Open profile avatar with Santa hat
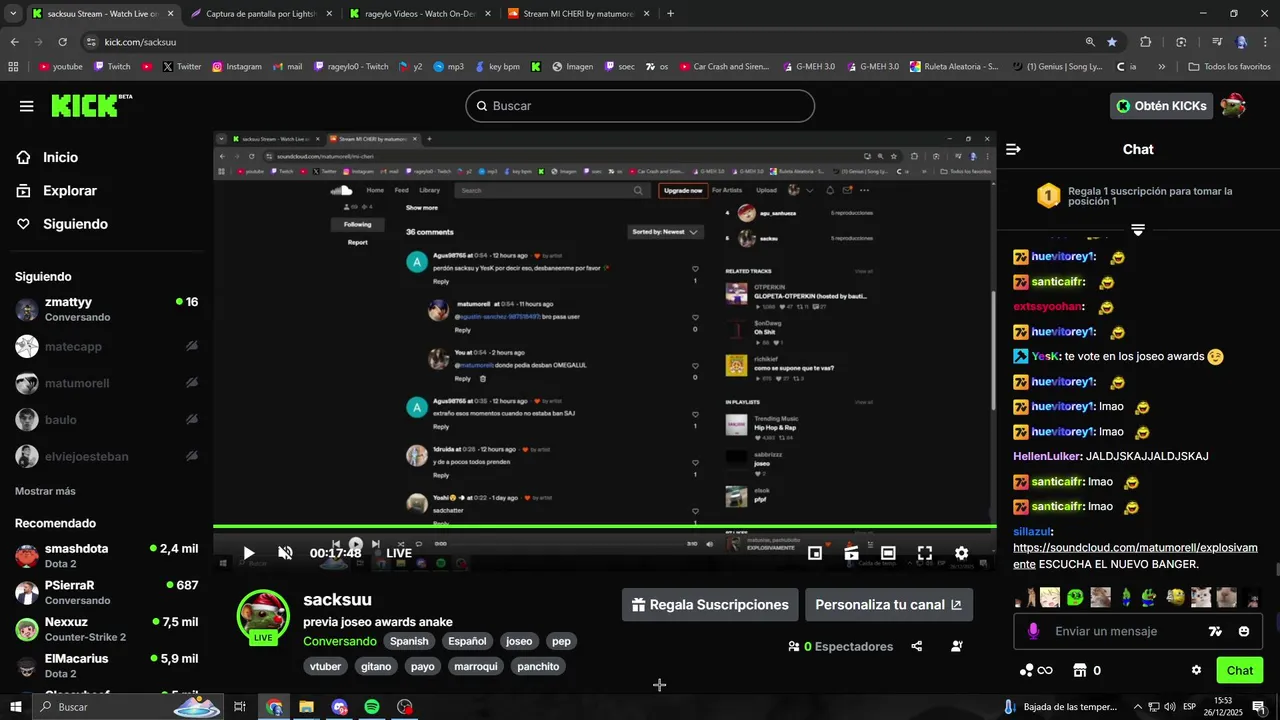This screenshot has width=1280, height=720. pyautogui.click(x=1233, y=105)
